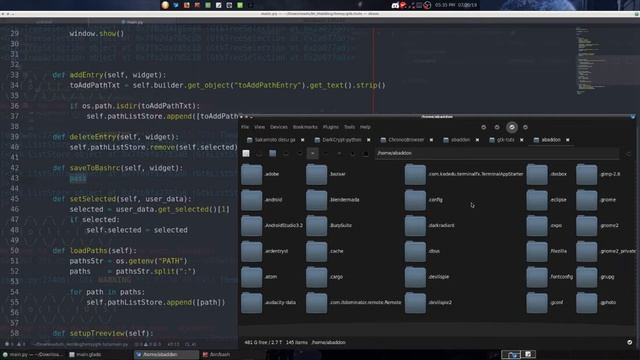Close the gtk-tuts tab

[x=522, y=140]
